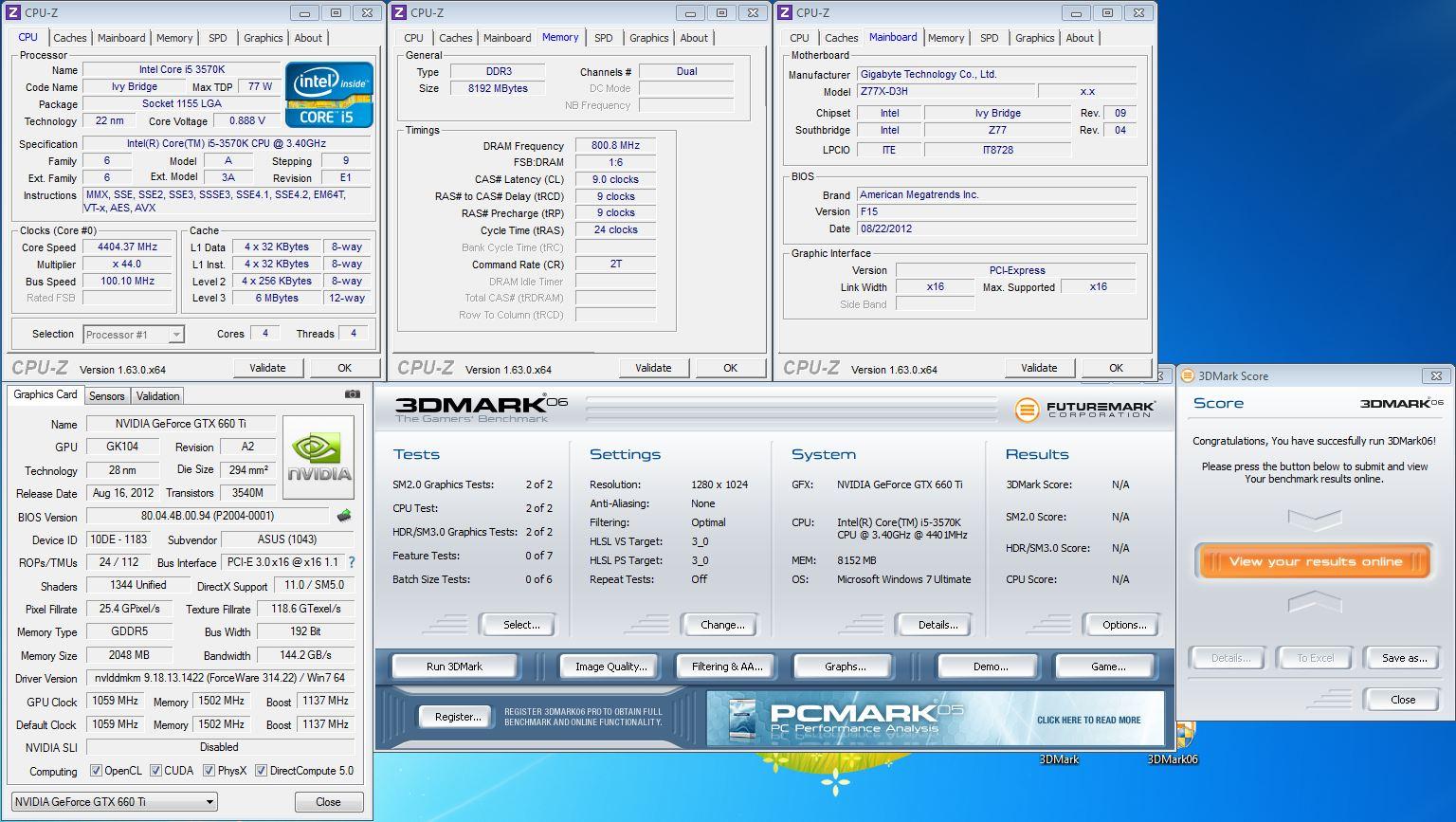Click the Bus Interface question mark icon
Screen dimensions: 1456x822
coord(352,562)
